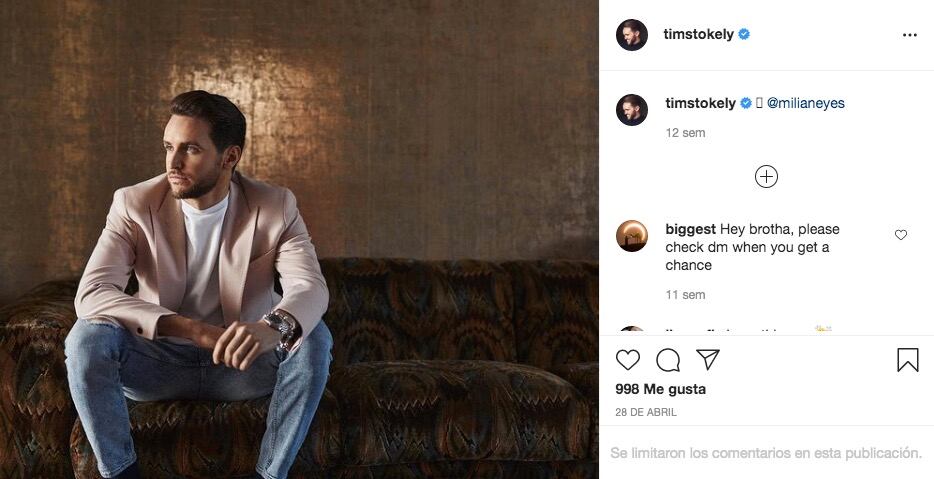Click the comment's 11 sem timestamp
This screenshot has height=479, width=934.
tap(685, 295)
